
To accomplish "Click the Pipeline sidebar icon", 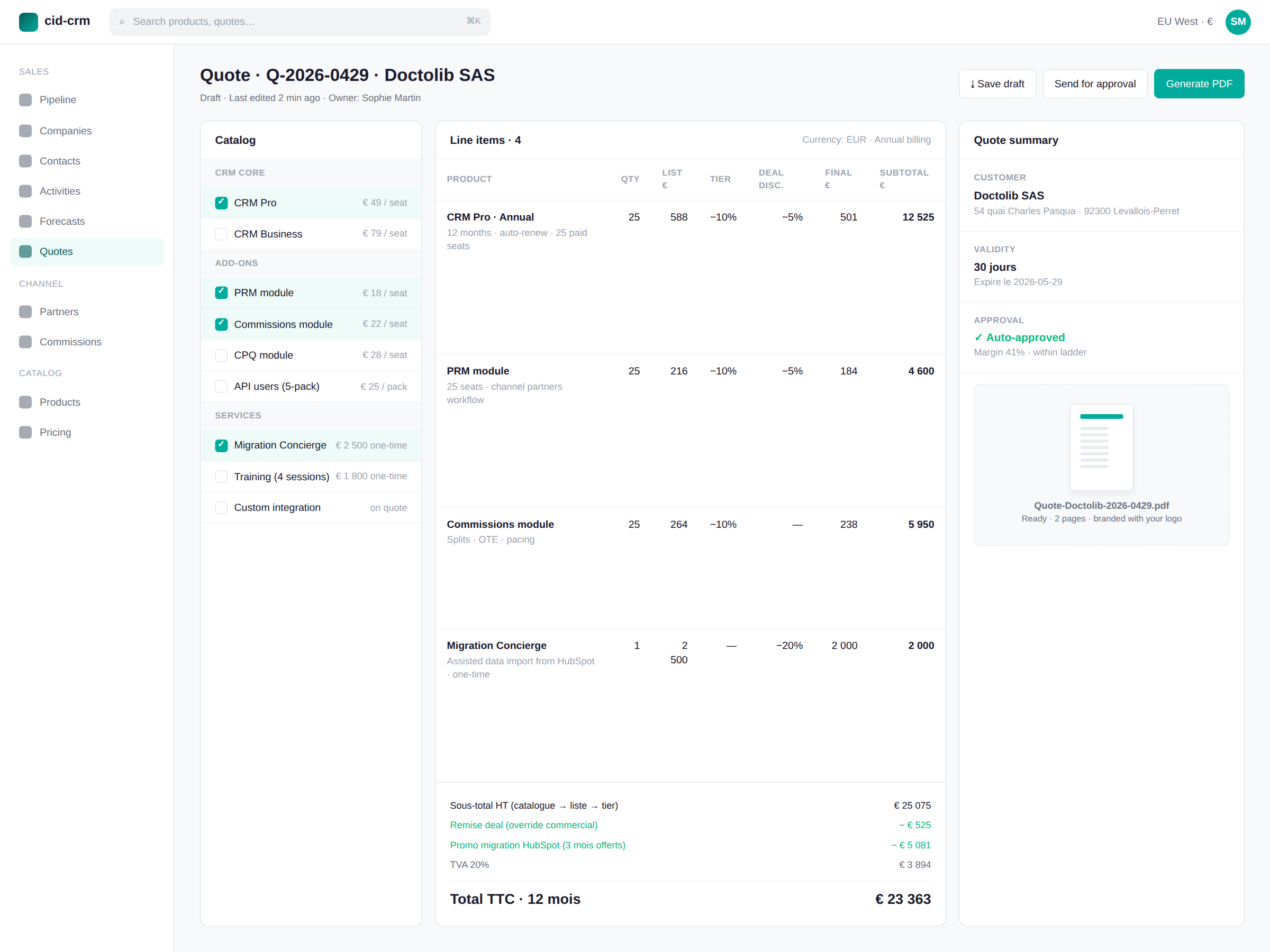I will pyautogui.click(x=25, y=100).
